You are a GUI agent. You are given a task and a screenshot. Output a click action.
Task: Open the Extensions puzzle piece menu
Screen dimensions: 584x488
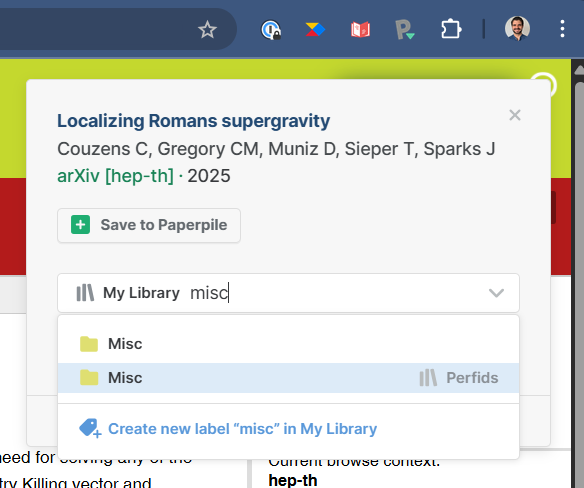451,29
